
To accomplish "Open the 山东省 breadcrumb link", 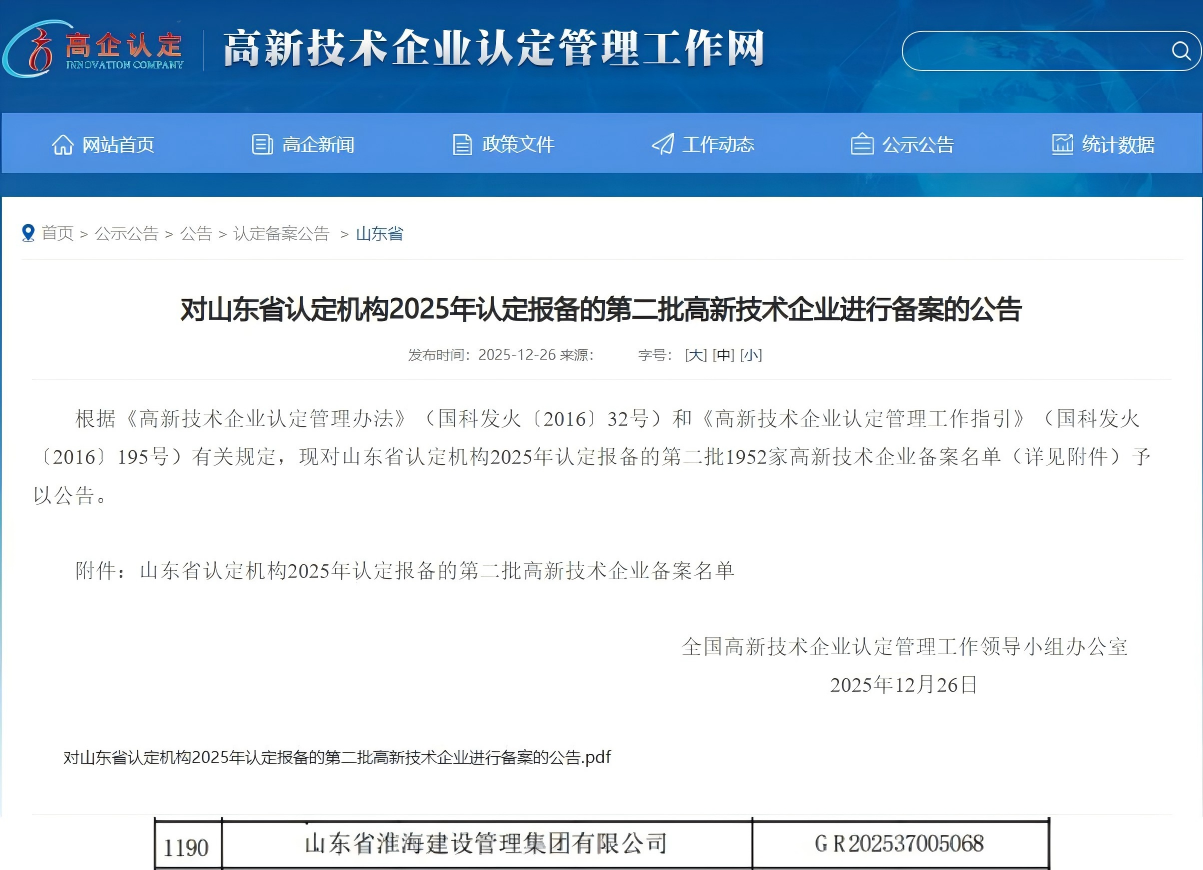I will pyautogui.click(x=379, y=233).
